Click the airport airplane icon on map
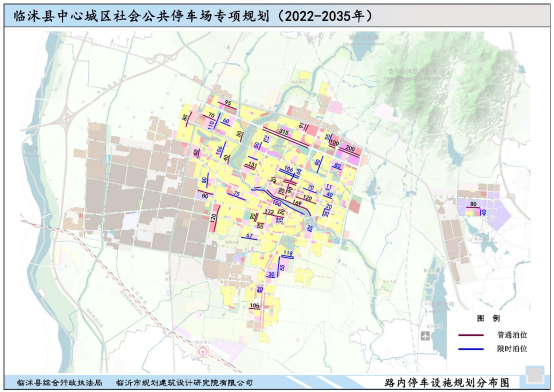 pyautogui.click(x=425, y=335)
